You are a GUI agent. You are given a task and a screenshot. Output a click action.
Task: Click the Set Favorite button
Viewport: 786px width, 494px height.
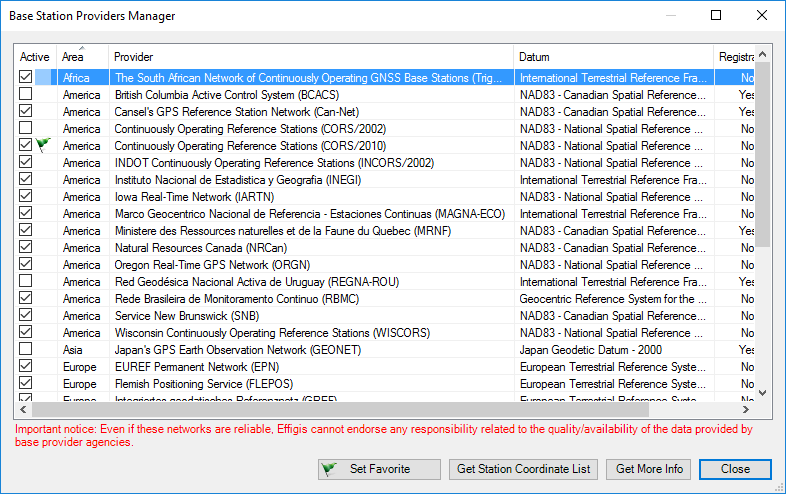[378, 469]
